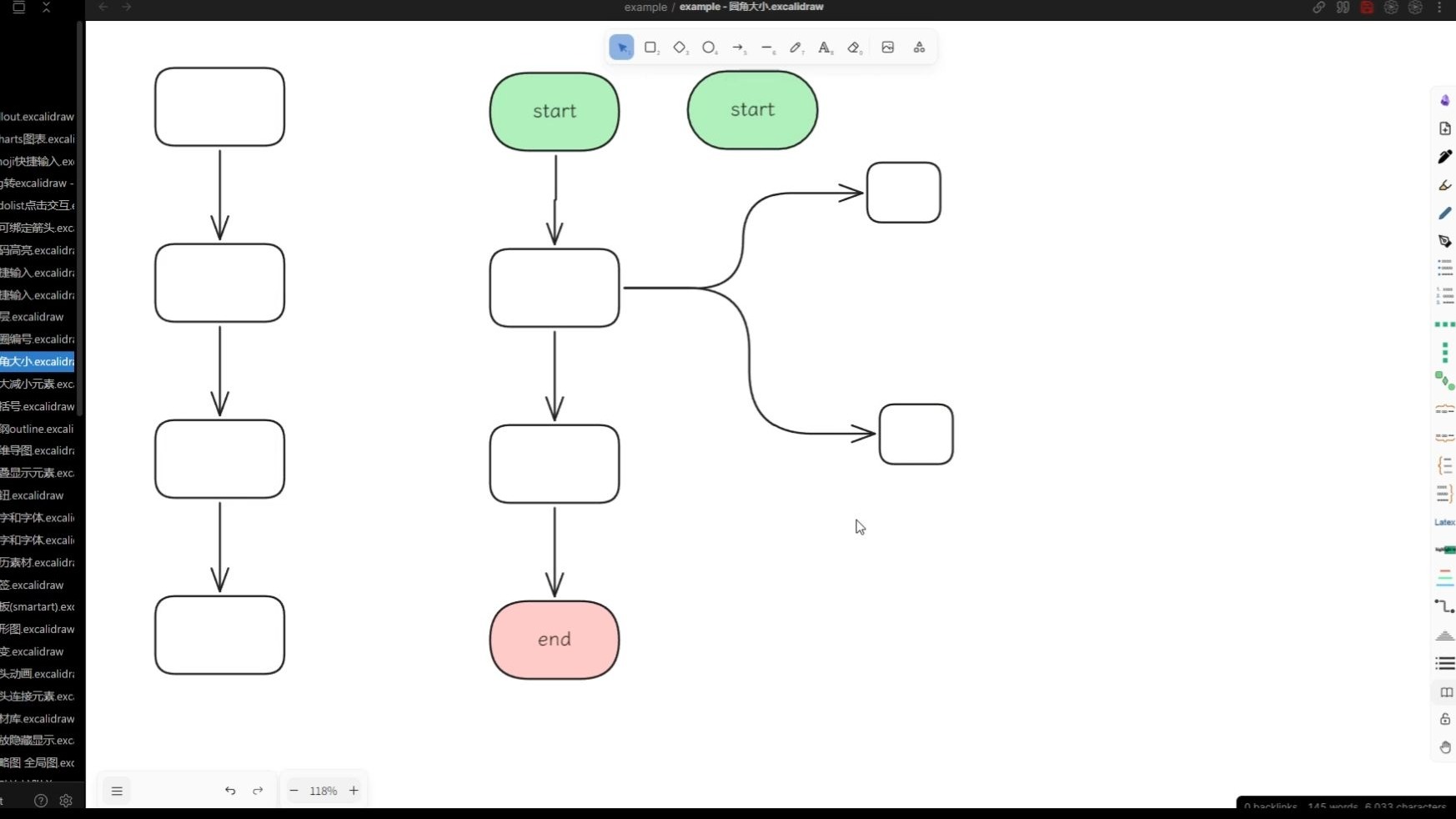This screenshot has height=819, width=1456.
Task: Select the Hand pan tool
Action: (1445, 747)
